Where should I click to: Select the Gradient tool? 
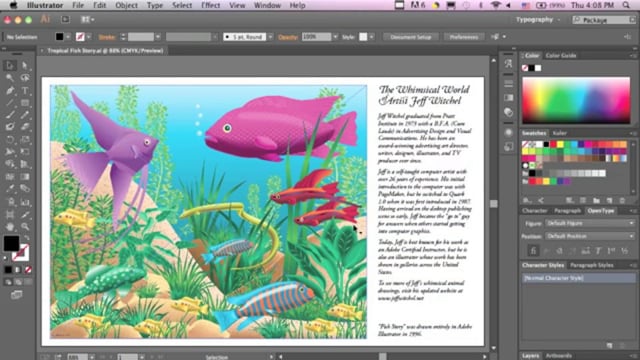point(25,177)
